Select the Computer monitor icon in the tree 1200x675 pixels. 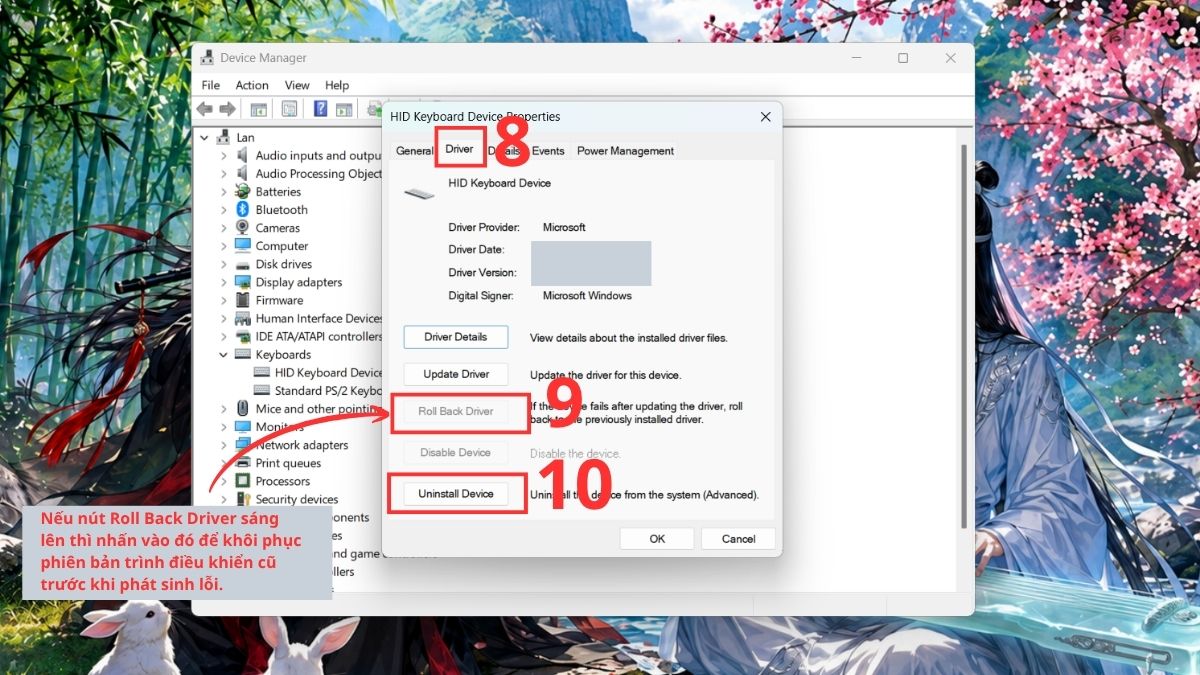point(242,246)
